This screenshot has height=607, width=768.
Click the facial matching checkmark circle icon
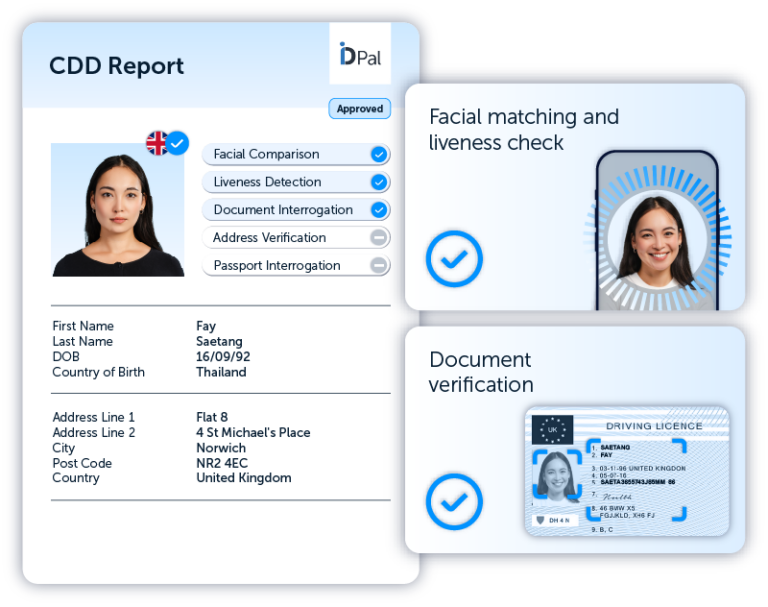454,259
